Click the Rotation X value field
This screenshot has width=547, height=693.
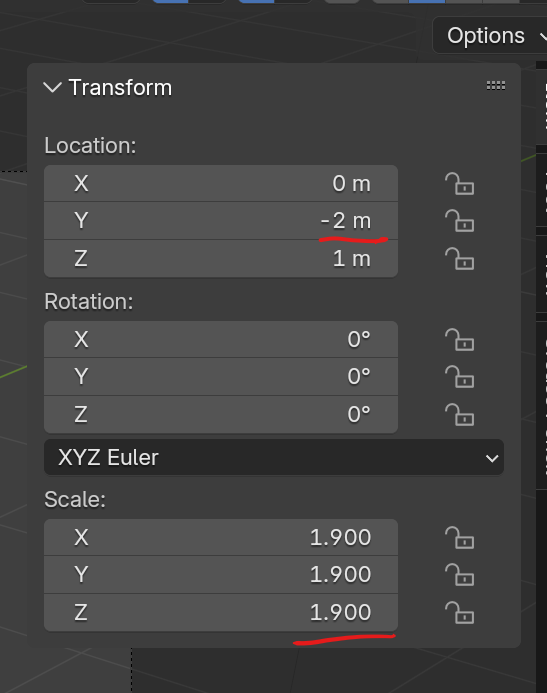[221, 339]
